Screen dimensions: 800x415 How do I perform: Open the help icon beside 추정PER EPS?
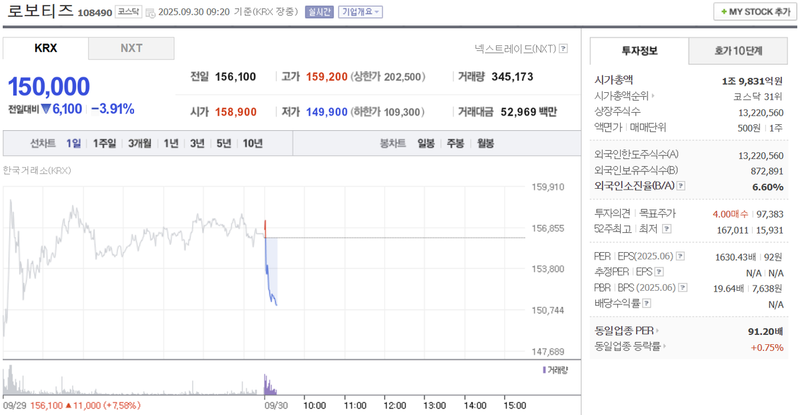[658, 272]
